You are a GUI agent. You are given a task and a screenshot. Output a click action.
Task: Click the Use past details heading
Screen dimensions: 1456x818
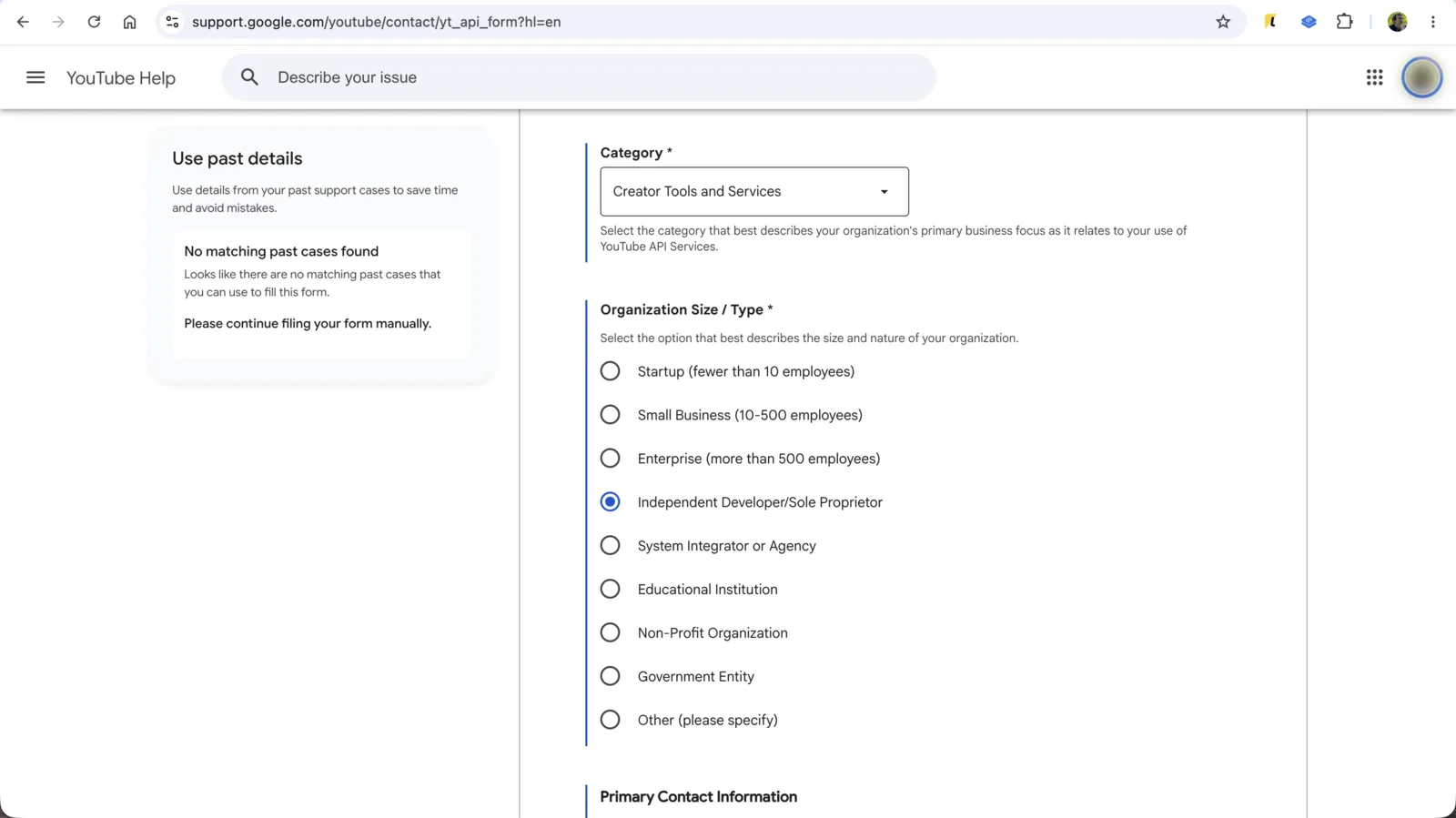point(238,158)
